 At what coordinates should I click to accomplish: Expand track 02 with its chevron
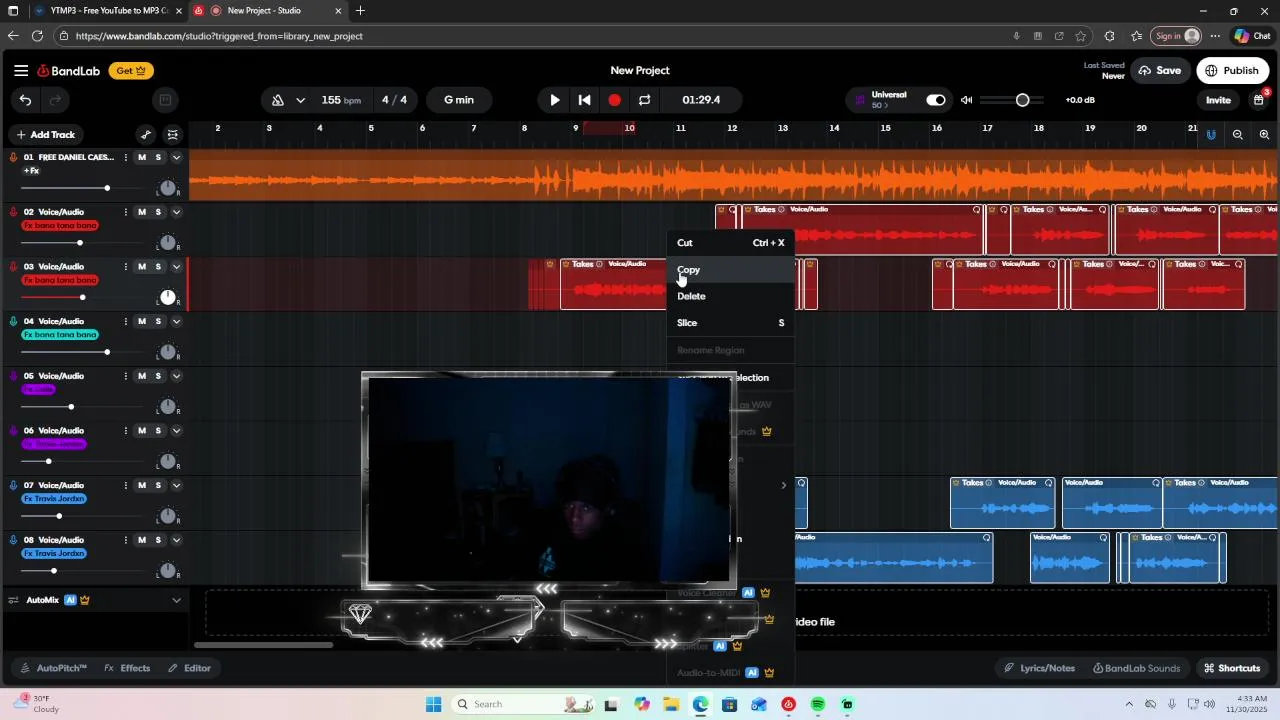[x=176, y=212]
